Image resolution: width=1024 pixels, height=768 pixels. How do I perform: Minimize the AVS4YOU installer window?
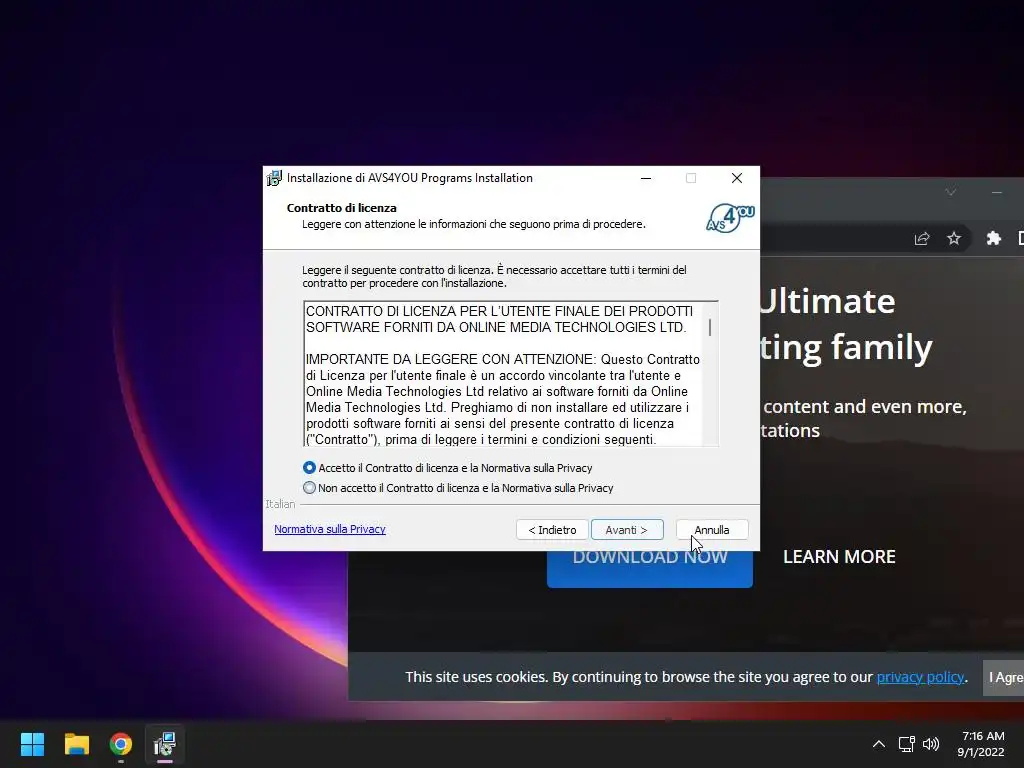646,178
